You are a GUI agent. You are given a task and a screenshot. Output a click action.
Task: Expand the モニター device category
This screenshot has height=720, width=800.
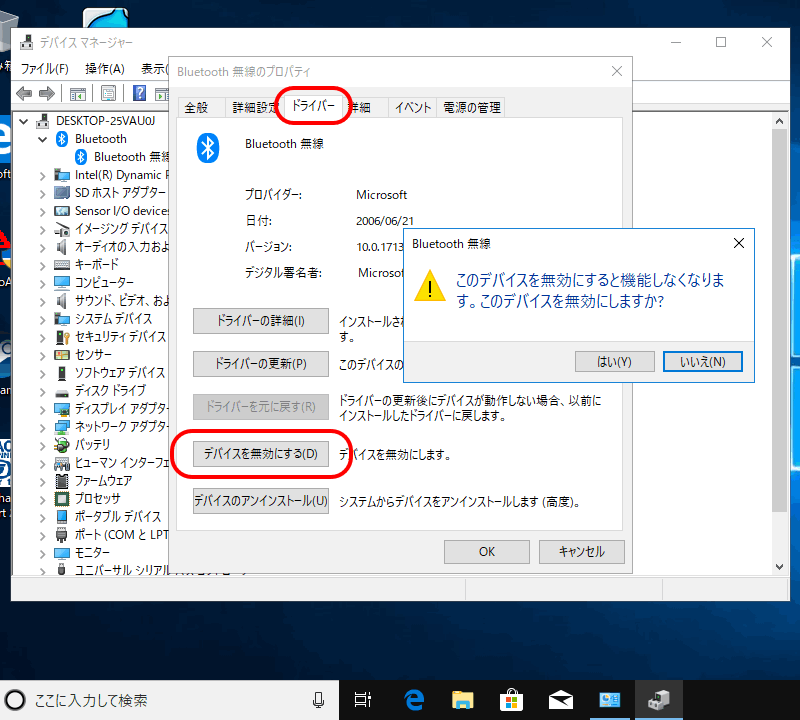click(x=42, y=552)
